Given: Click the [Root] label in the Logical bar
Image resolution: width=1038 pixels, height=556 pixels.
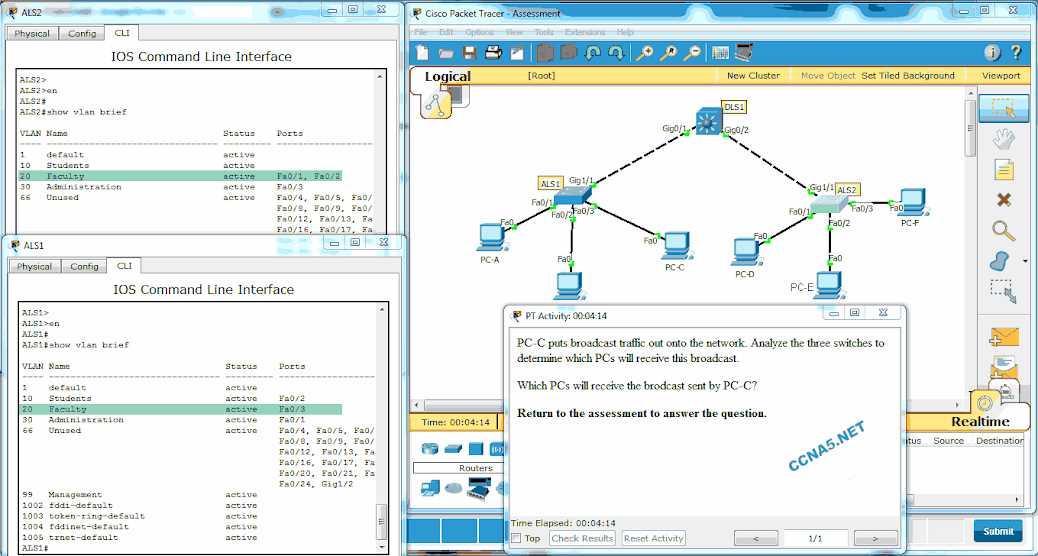Looking at the screenshot, I should [541, 75].
